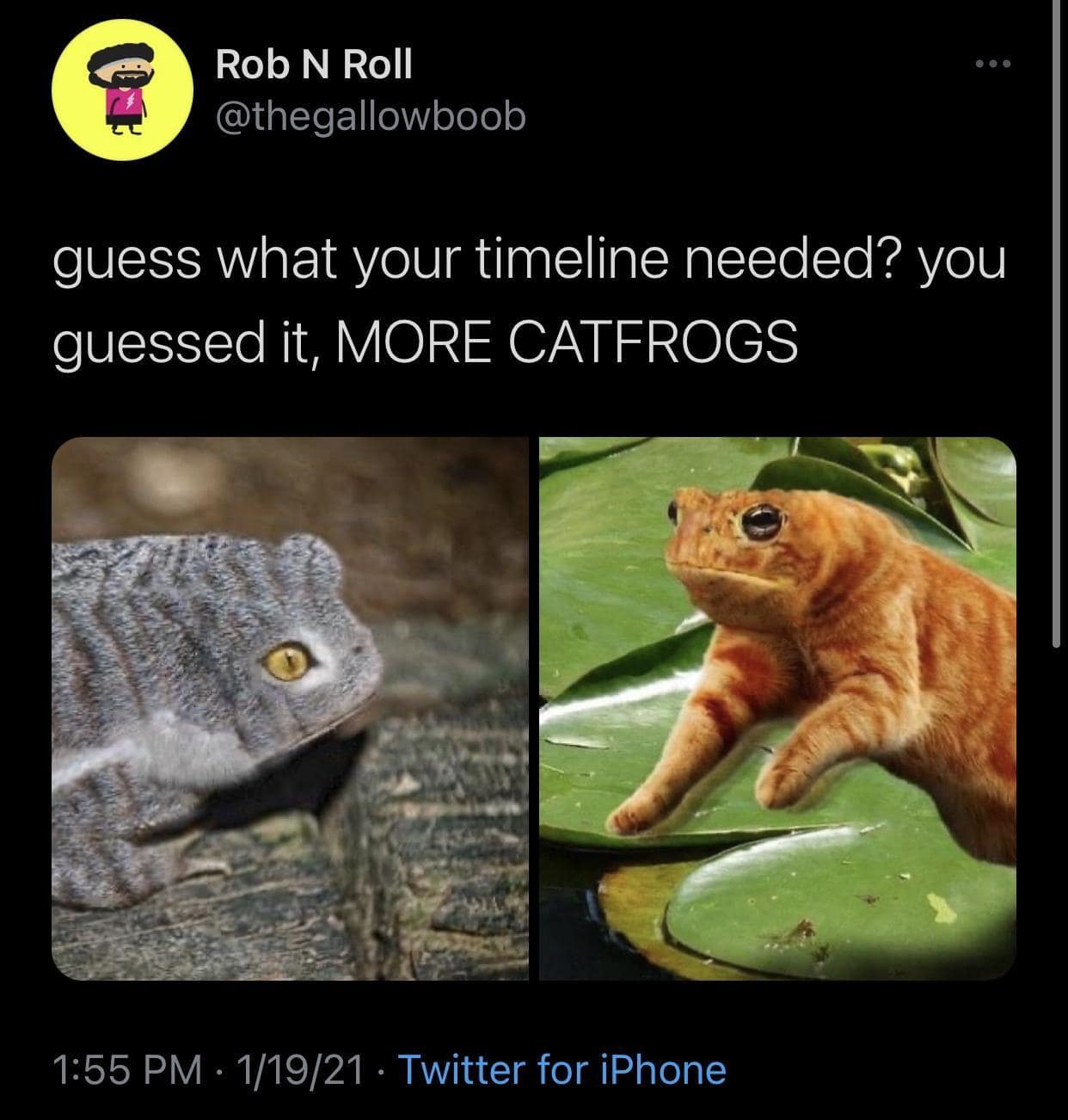Visit the @thegallowboob handle
The height and width of the screenshot is (1120, 1068).
(x=370, y=117)
